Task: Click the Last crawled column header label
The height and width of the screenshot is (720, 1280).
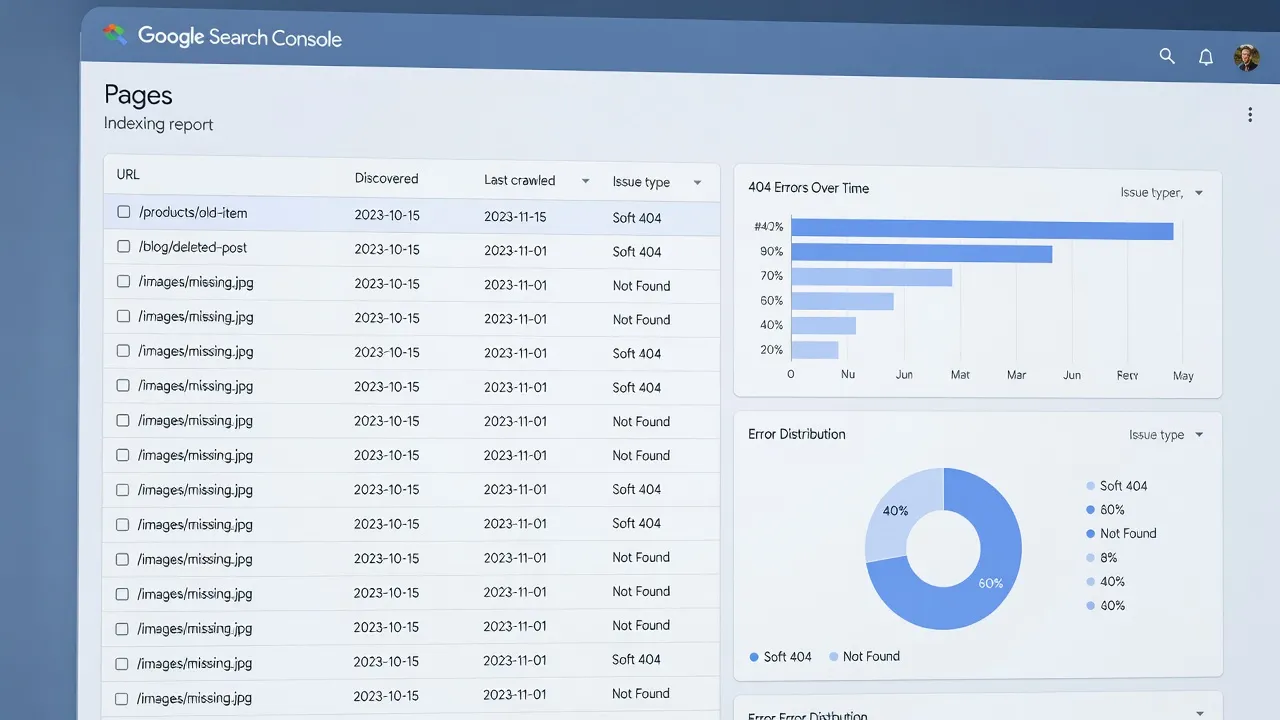Action: [519, 180]
